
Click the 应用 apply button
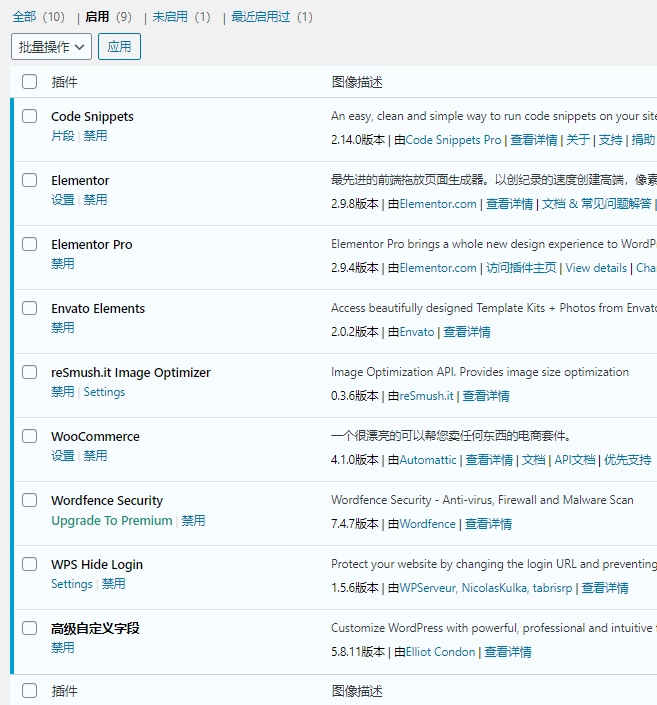(x=119, y=46)
